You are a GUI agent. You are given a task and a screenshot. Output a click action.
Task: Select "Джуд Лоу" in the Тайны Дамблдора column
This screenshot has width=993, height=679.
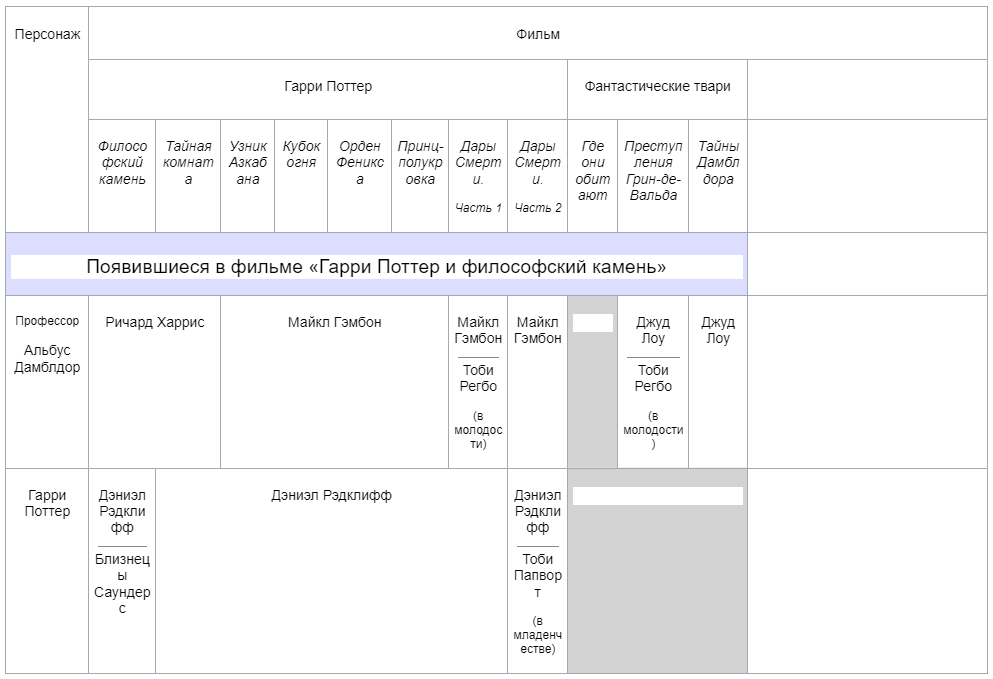click(x=718, y=331)
